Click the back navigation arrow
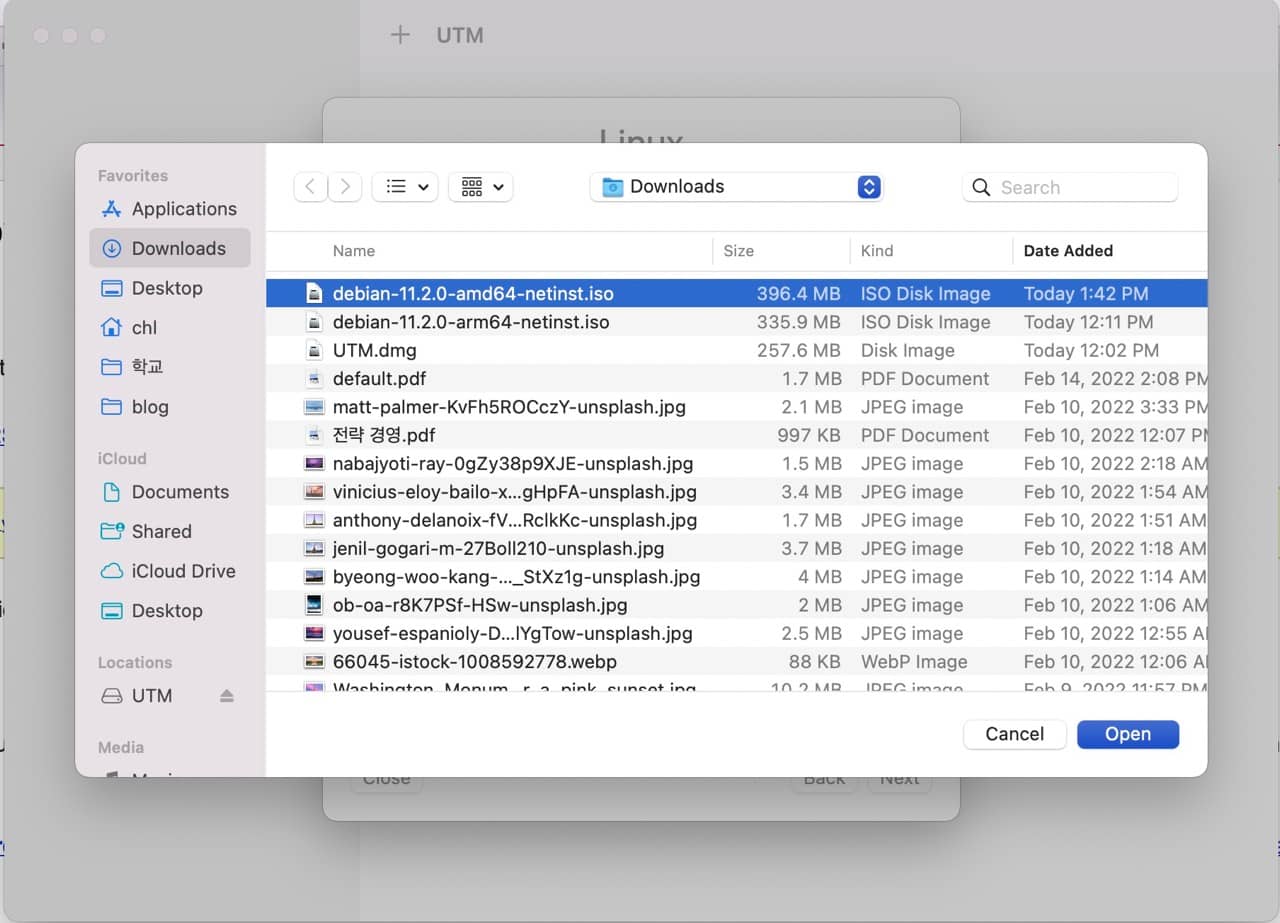The width and height of the screenshot is (1280, 923). tap(310, 187)
